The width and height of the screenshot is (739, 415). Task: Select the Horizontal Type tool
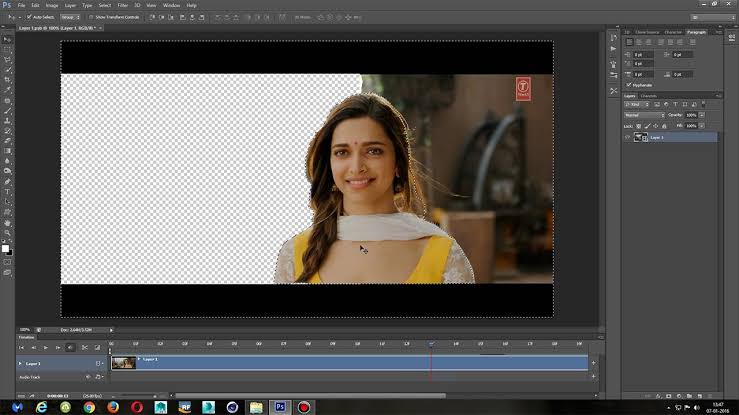pos(7,192)
